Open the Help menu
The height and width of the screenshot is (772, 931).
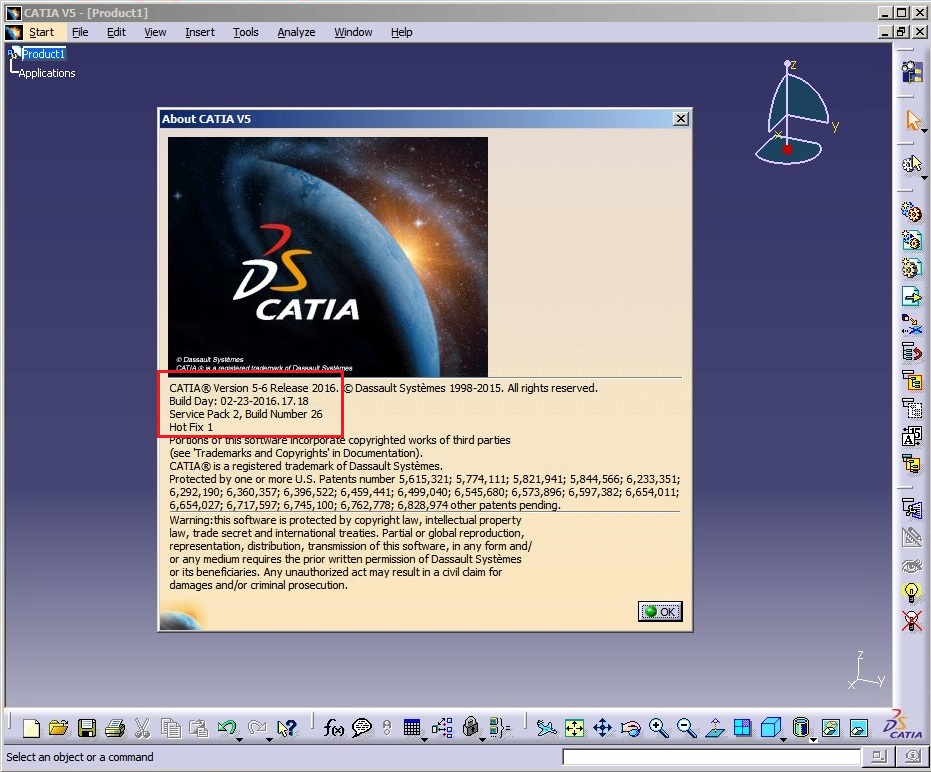point(401,32)
